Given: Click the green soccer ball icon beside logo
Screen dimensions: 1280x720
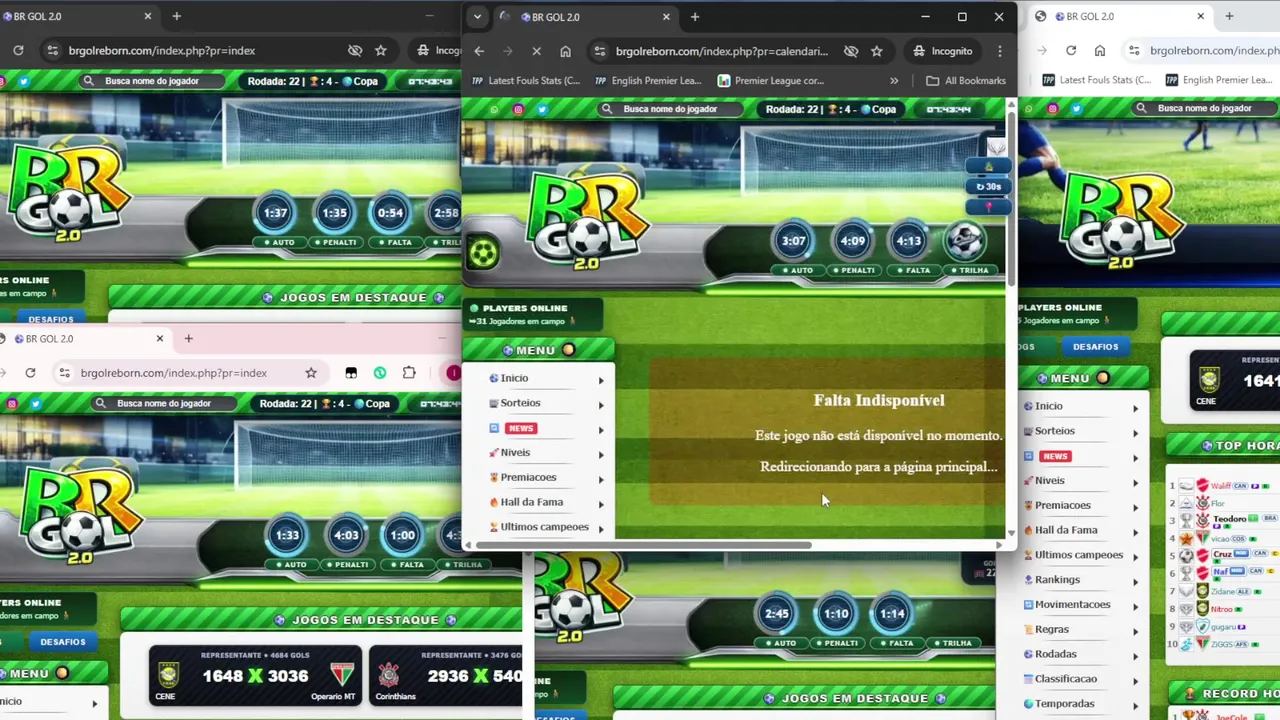Looking at the screenshot, I should tap(483, 252).
